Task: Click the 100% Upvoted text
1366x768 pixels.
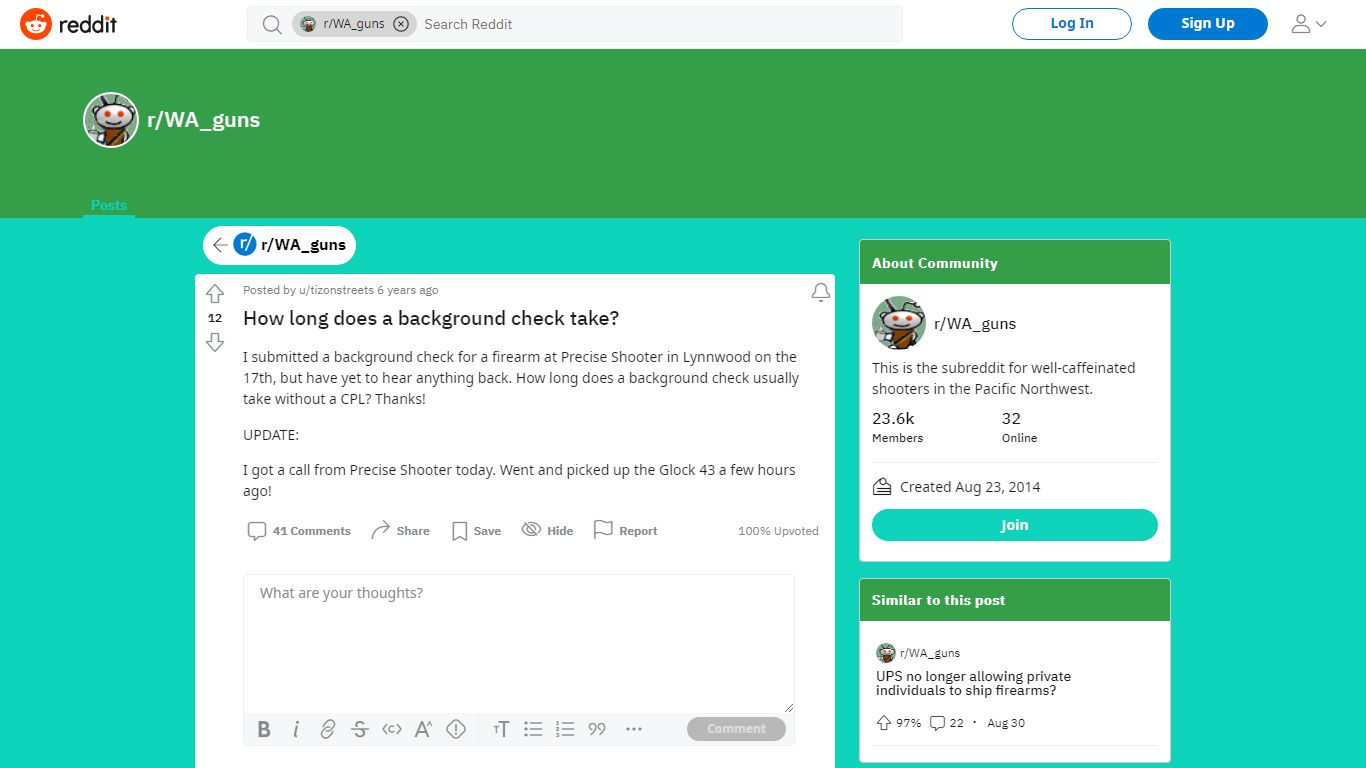Action: coord(778,531)
